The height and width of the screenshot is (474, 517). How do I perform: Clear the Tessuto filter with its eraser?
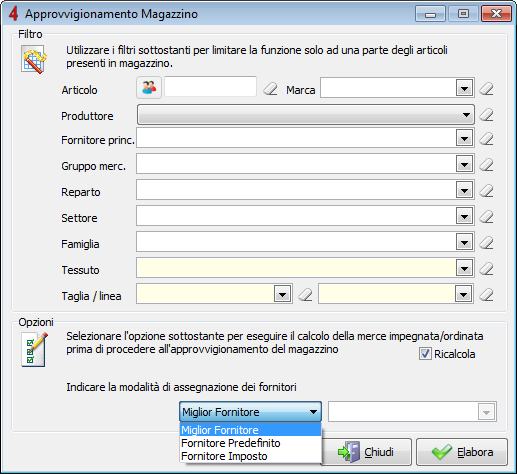point(486,268)
